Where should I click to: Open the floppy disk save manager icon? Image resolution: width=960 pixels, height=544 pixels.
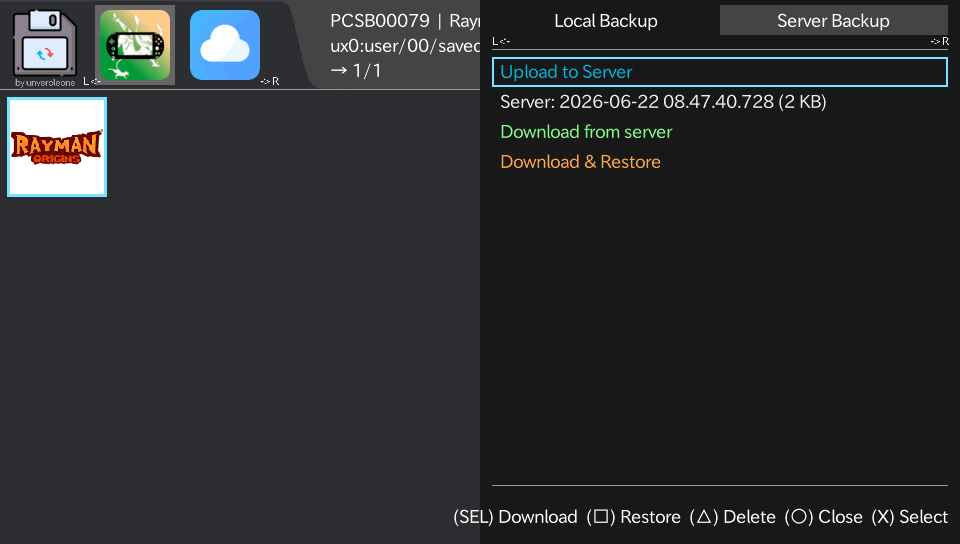click(45, 43)
